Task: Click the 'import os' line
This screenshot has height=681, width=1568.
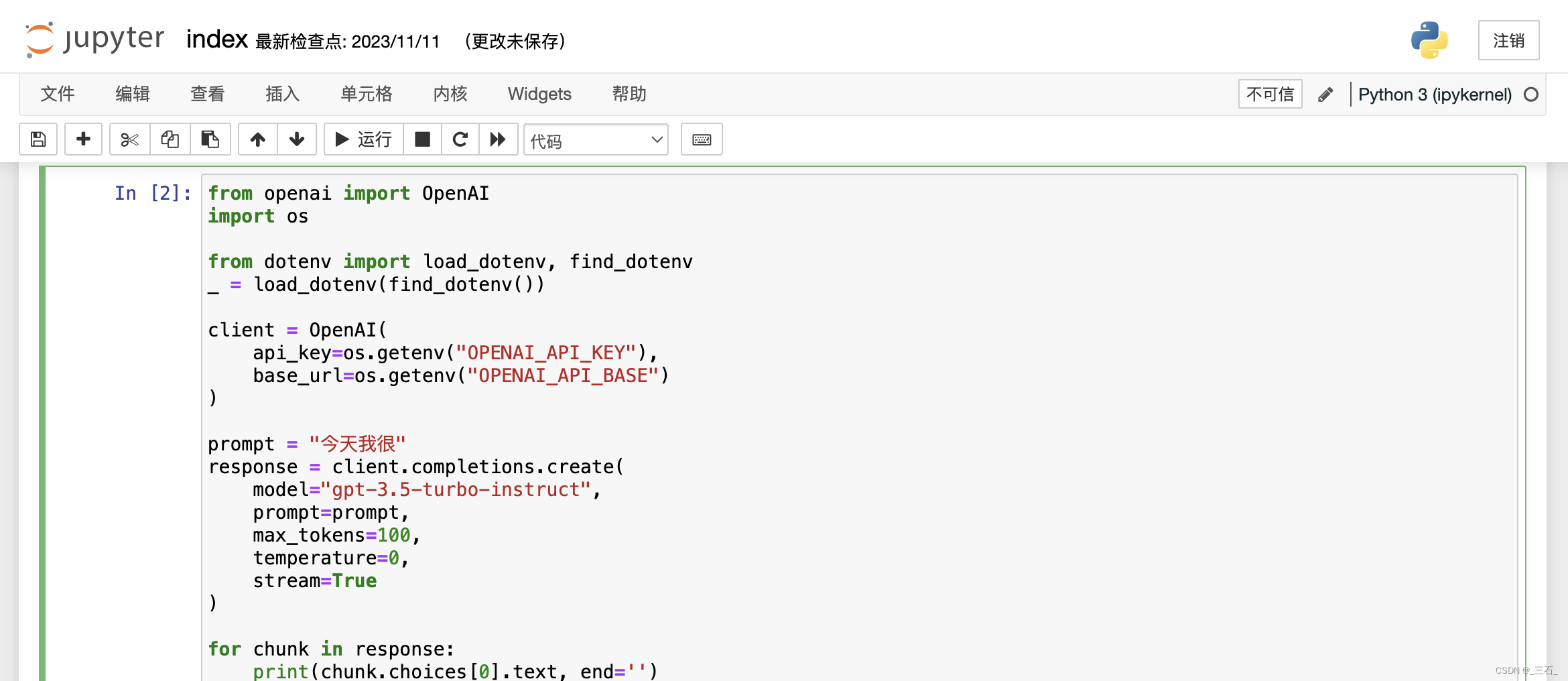Action: click(x=258, y=216)
